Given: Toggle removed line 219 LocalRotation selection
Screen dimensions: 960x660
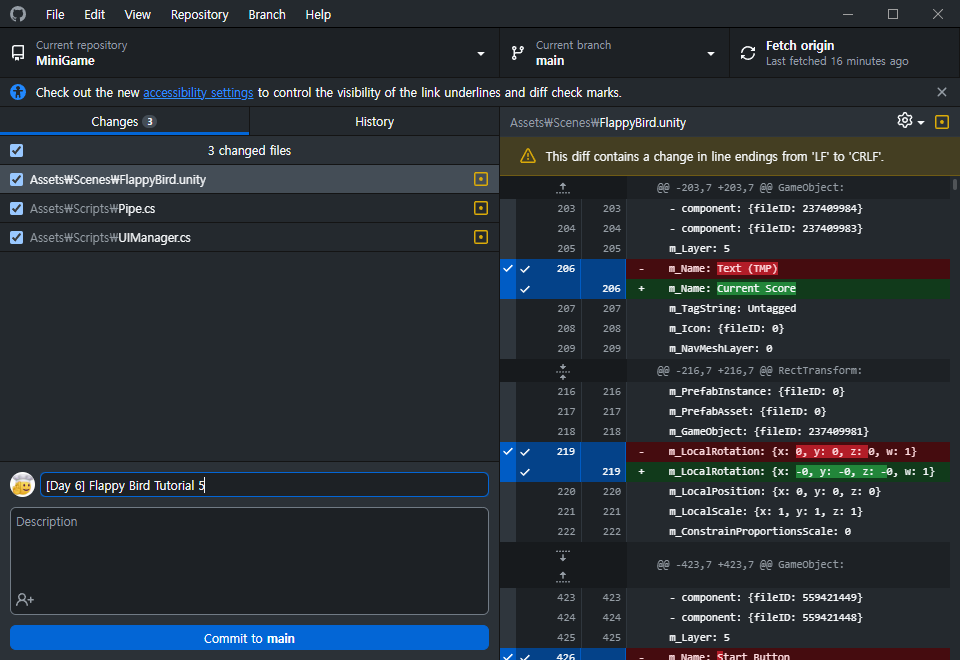Looking at the screenshot, I should click(x=525, y=452).
